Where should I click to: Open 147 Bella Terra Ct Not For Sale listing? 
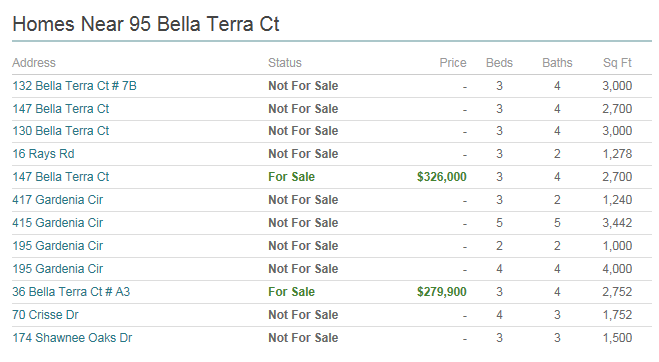pyautogui.click(x=61, y=109)
